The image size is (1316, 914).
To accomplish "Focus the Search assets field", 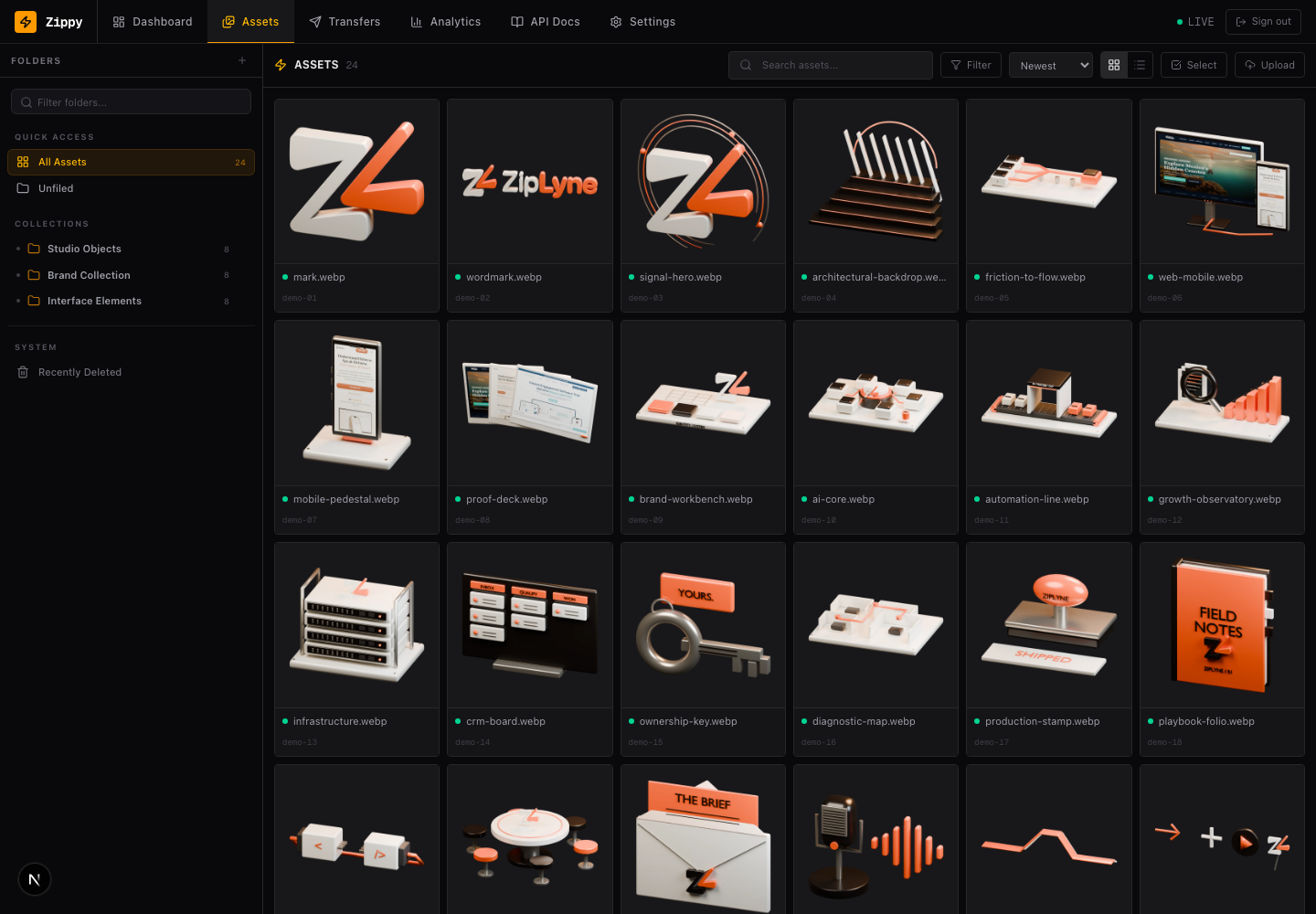I will pyautogui.click(x=831, y=65).
